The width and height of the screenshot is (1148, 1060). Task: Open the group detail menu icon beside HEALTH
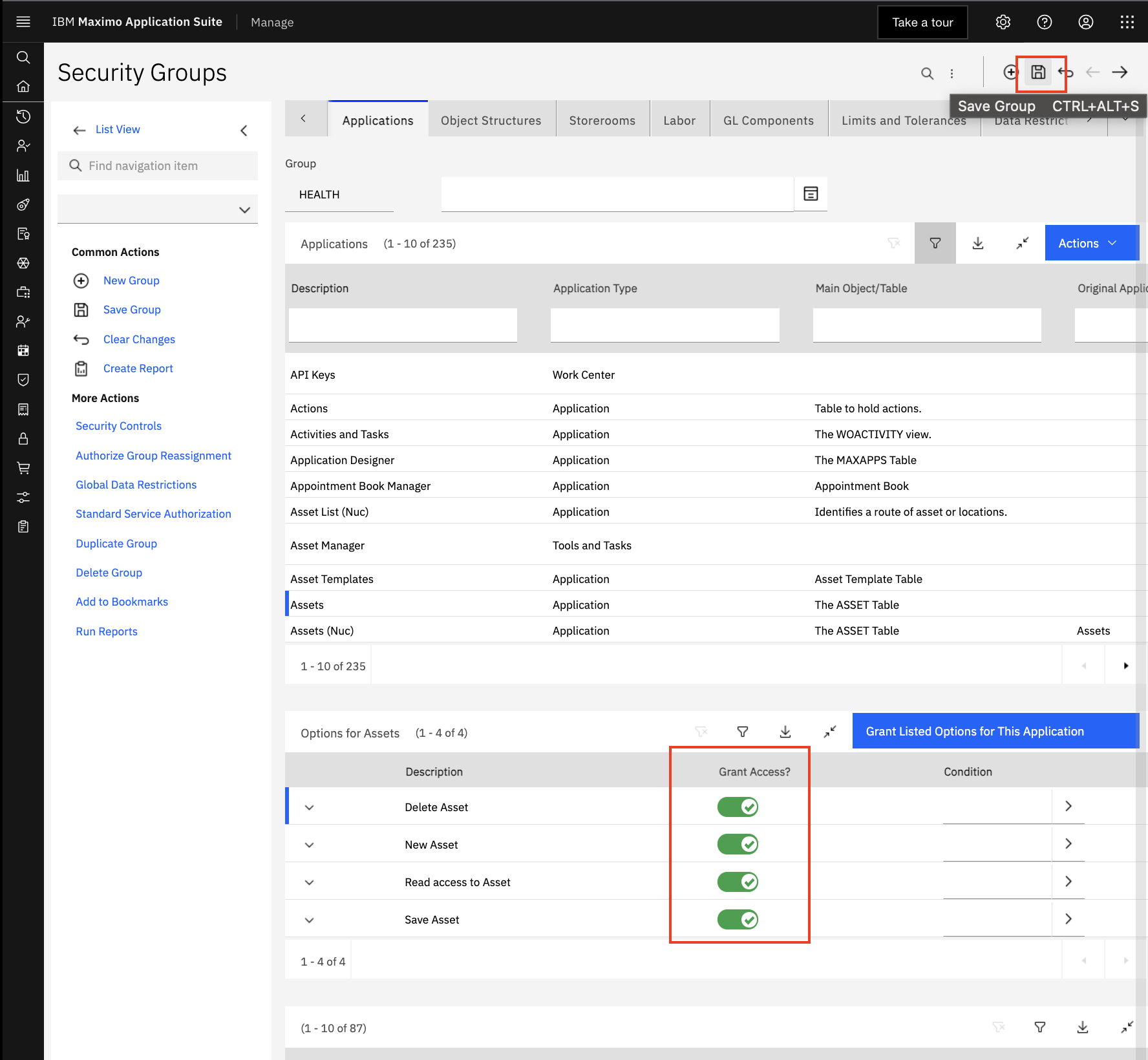tap(811, 194)
